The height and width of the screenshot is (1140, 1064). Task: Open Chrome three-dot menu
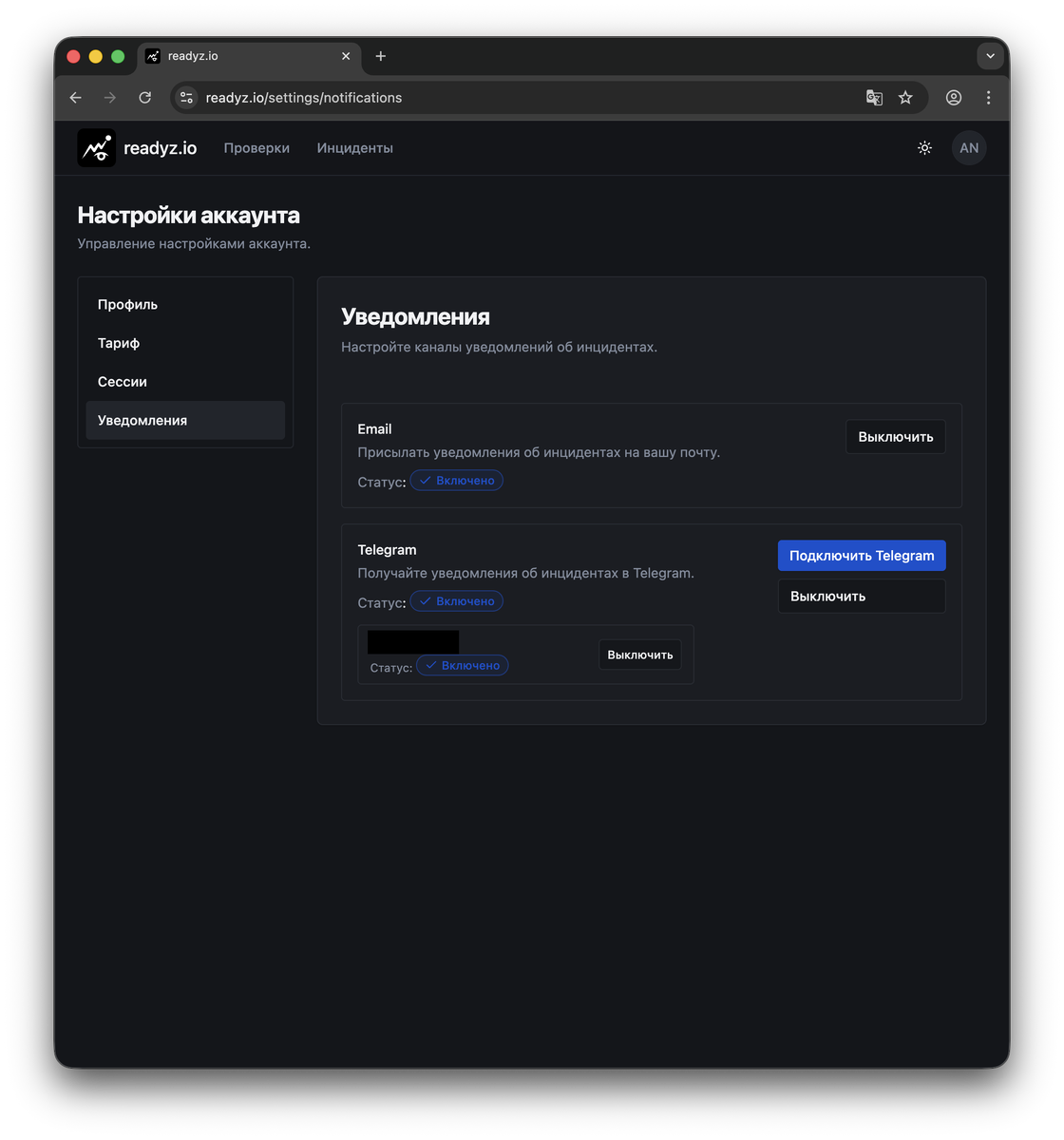(x=988, y=98)
